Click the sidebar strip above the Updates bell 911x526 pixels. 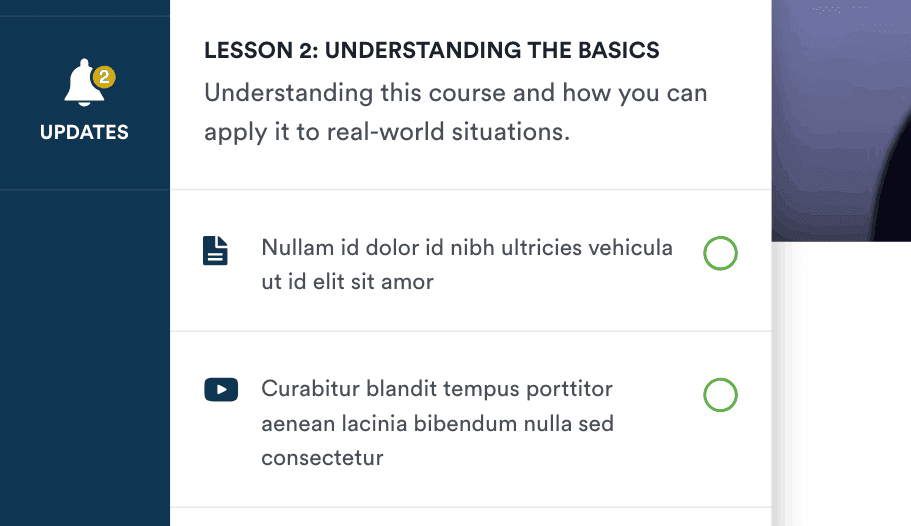84,8
